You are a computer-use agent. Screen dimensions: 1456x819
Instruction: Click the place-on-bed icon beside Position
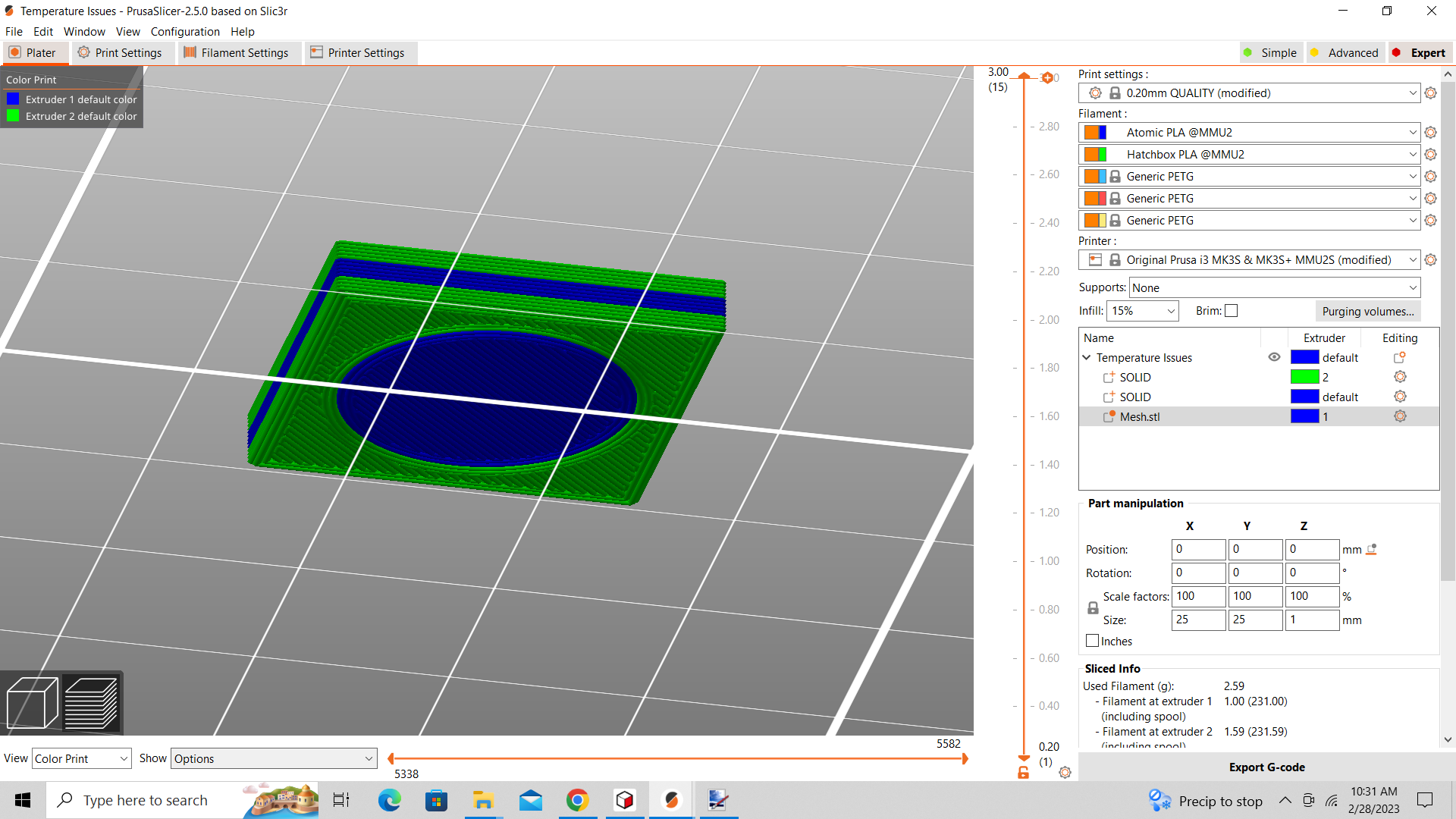click(1370, 549)
